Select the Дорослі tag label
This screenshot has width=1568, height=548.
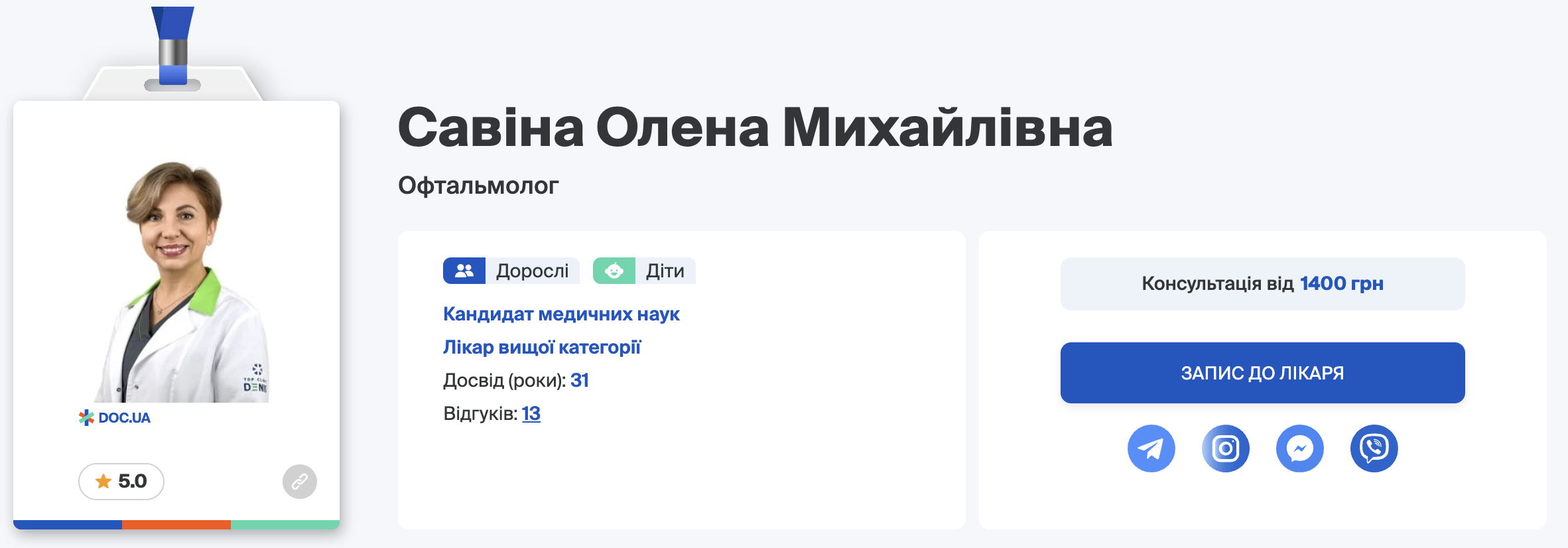532,271
